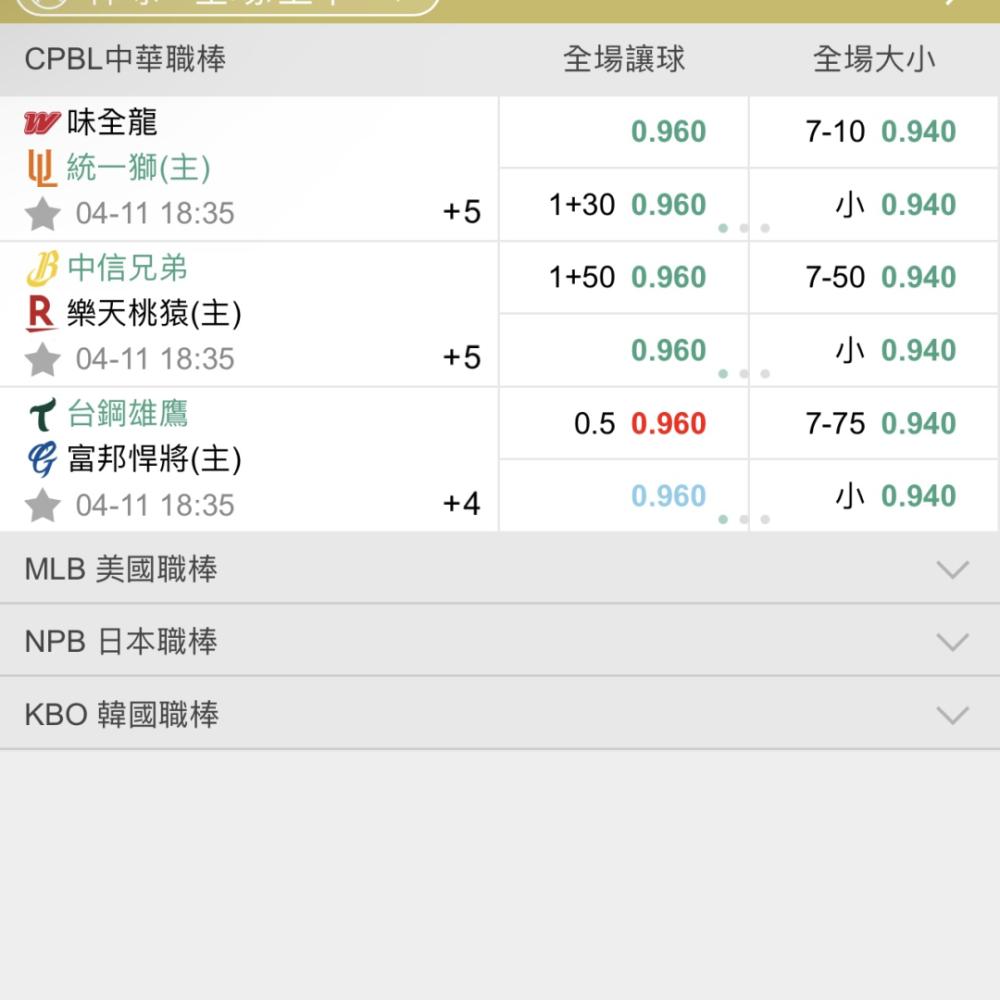The height and width of the screenshot is (1000, 1000).
Task: Click the CTBC Brothers team logo
Action: 43,268
